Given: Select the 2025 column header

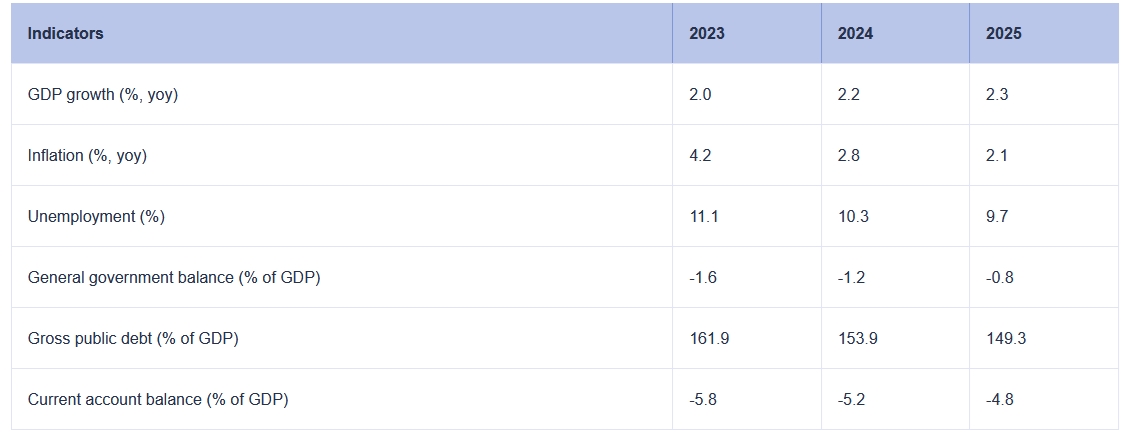Looking at the screenshot, I should [1003, 33].
